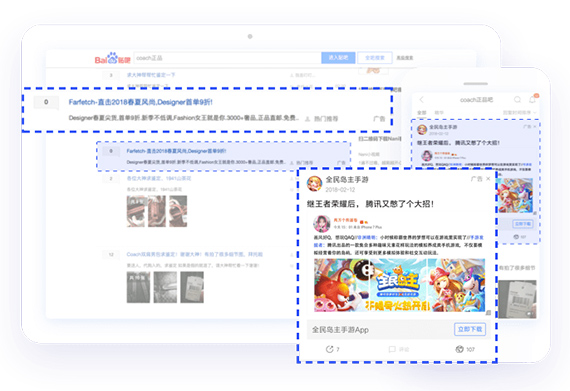Open the 全民岛主 game banner image
The image size is (570, 391).
(399, 285)
